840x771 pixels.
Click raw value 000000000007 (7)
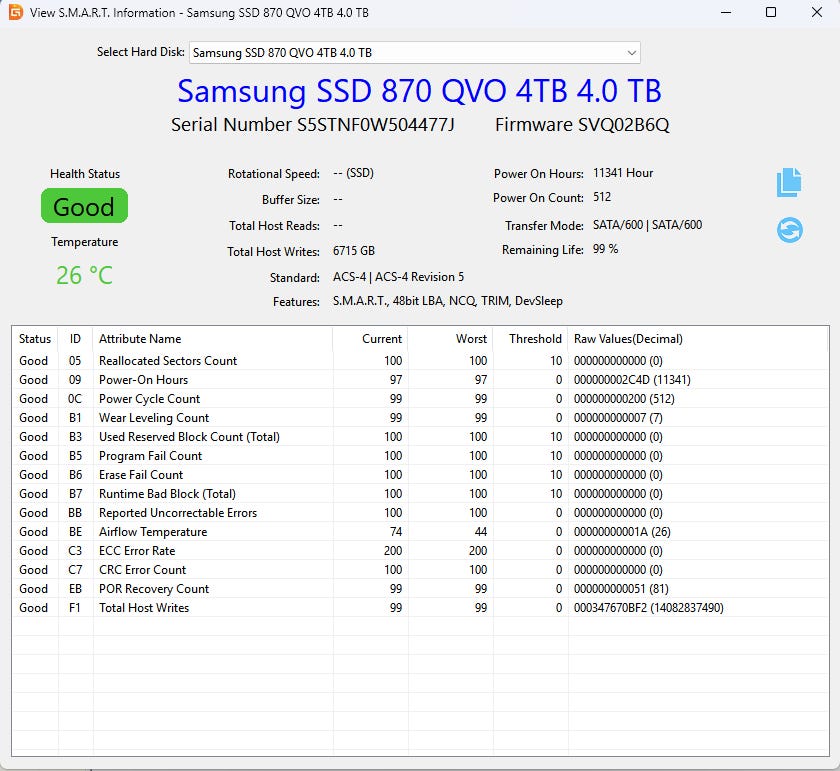point(618,417)
